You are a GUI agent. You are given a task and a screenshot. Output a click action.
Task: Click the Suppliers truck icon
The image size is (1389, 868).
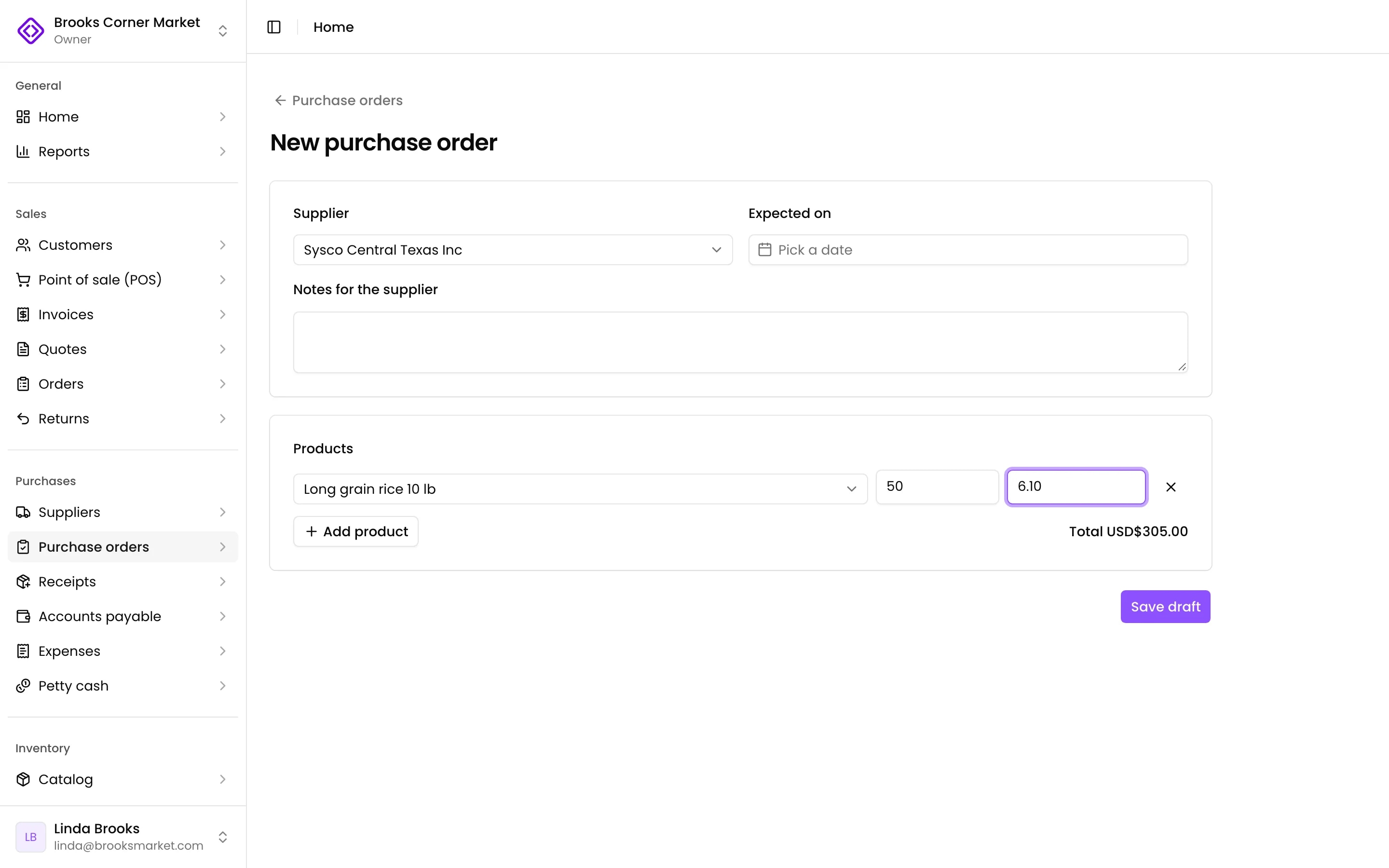tap(23, 512)
